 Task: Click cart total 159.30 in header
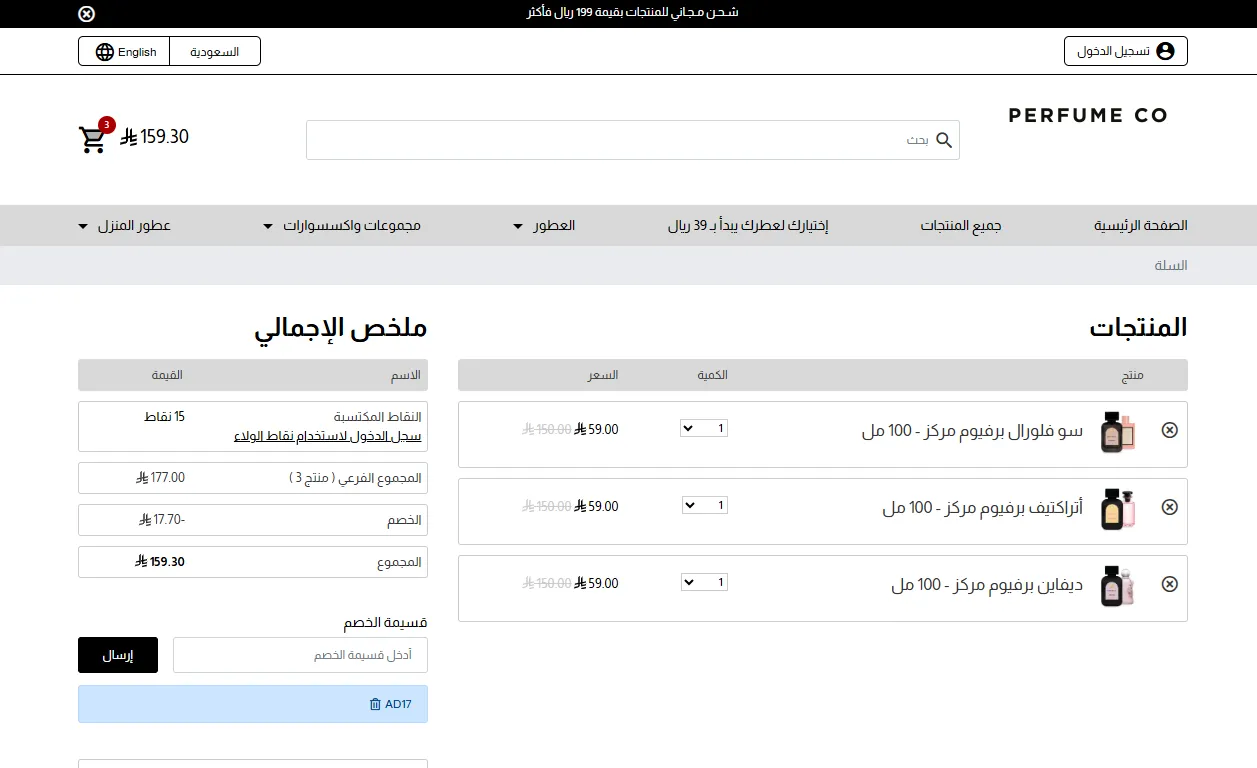155,137
